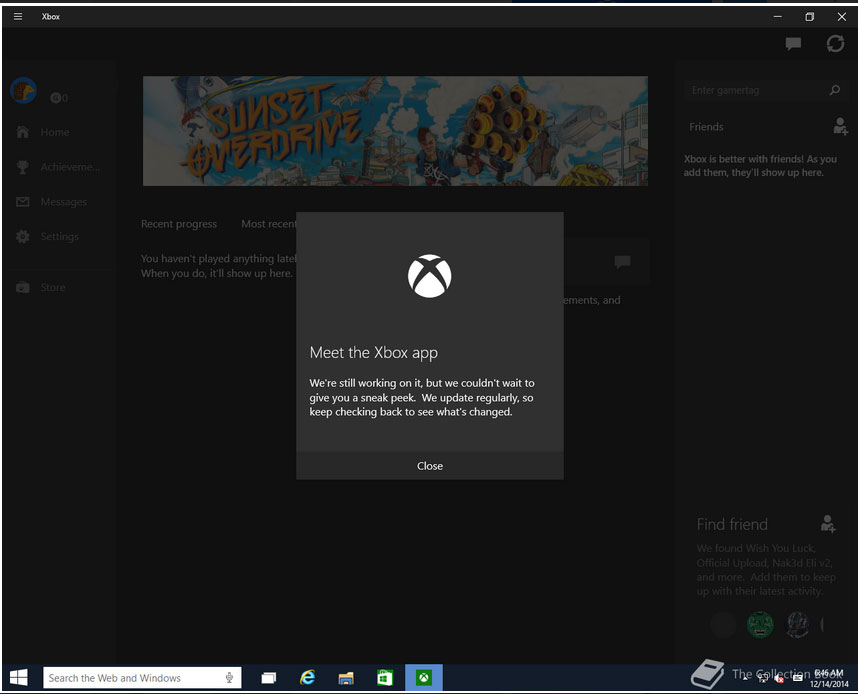Click add friend icon beside Friends
858x694 pixels.
[840, 127]
